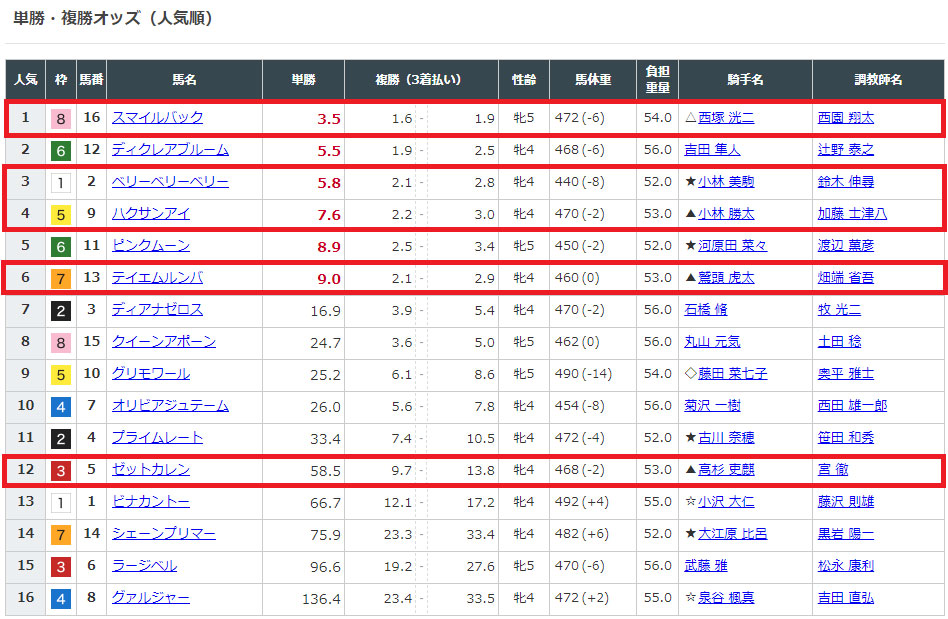Screen dimensions: 948x619
Task: Select horse name クイーンアポーン
Action: click(x=163, y=342)
